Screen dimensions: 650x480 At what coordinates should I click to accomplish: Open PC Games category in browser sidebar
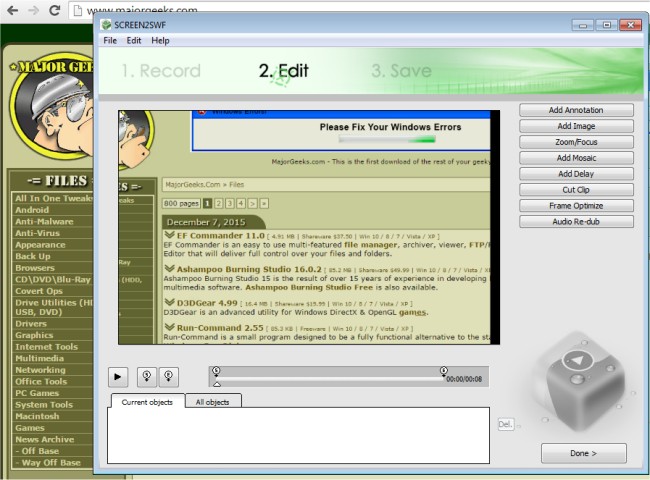pyautogui.click(x=37, y=393)
